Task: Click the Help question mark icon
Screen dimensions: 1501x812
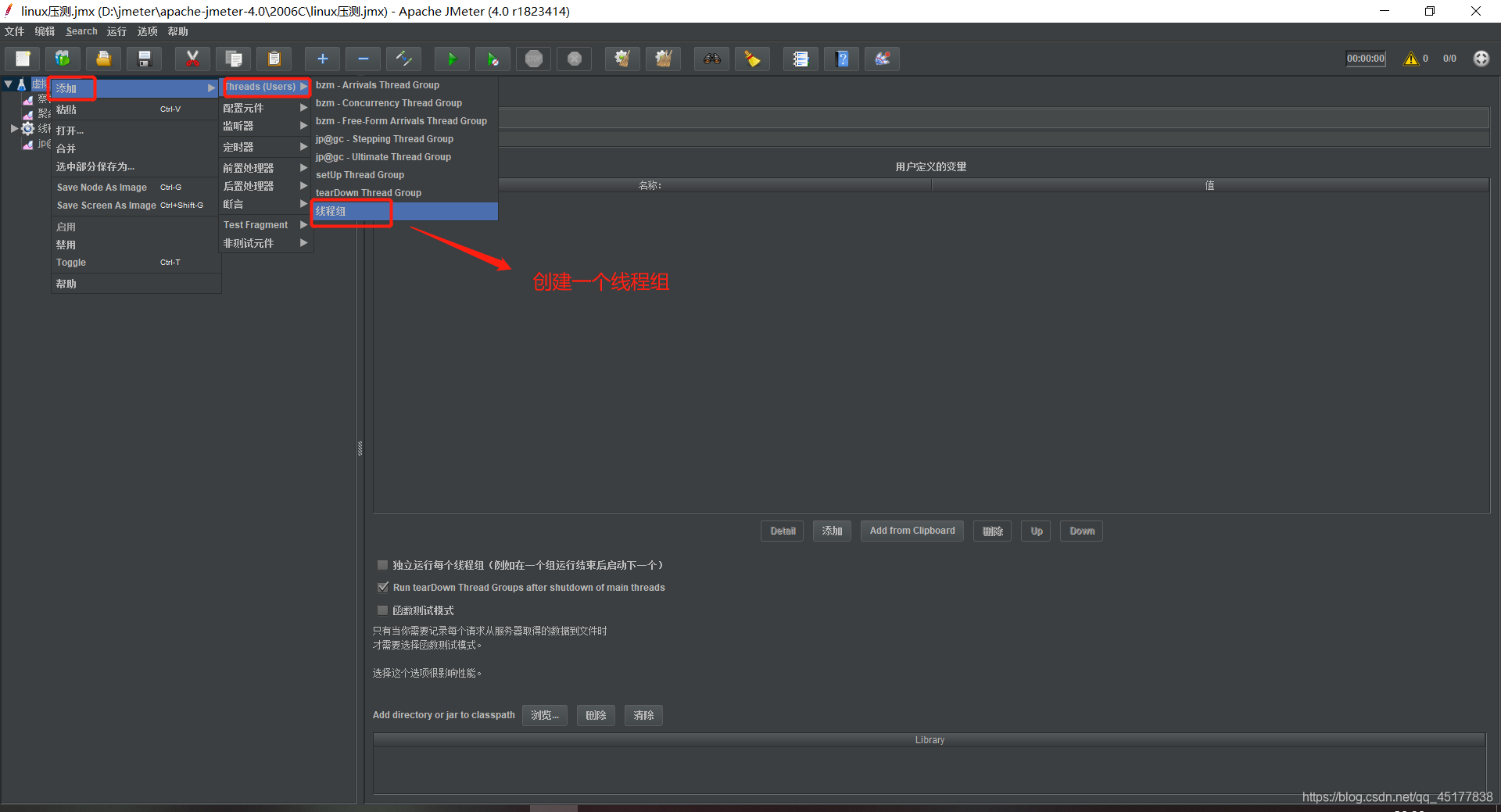Action: pyautogui.click(x=841, y=59)
